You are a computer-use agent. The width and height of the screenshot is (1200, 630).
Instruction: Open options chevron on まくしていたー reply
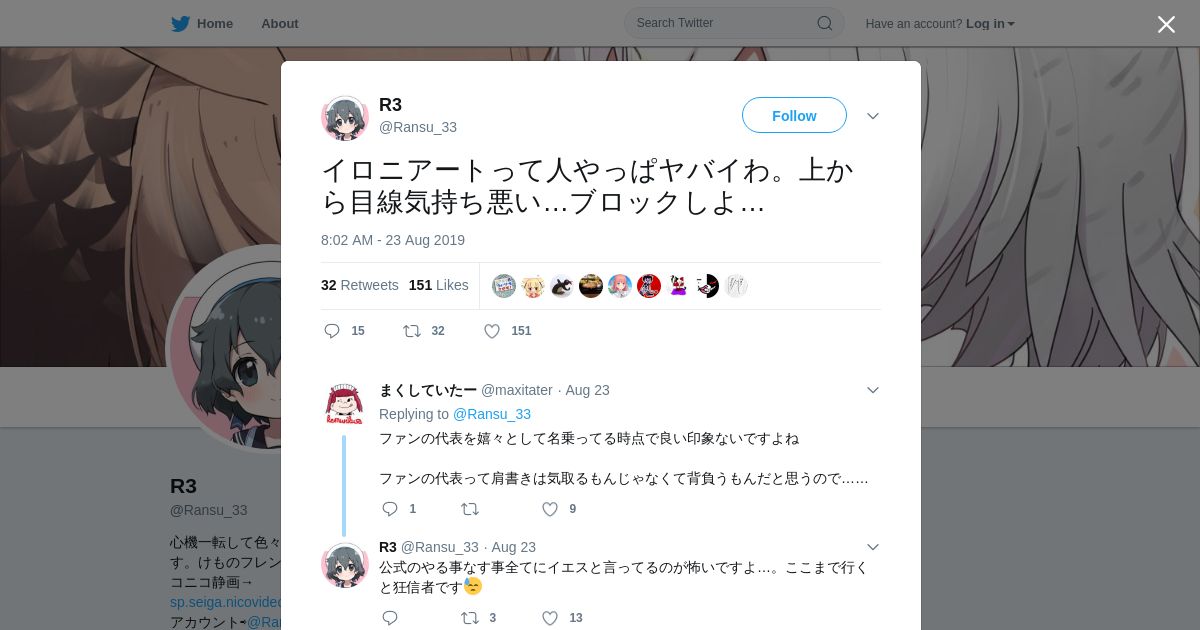873,390
